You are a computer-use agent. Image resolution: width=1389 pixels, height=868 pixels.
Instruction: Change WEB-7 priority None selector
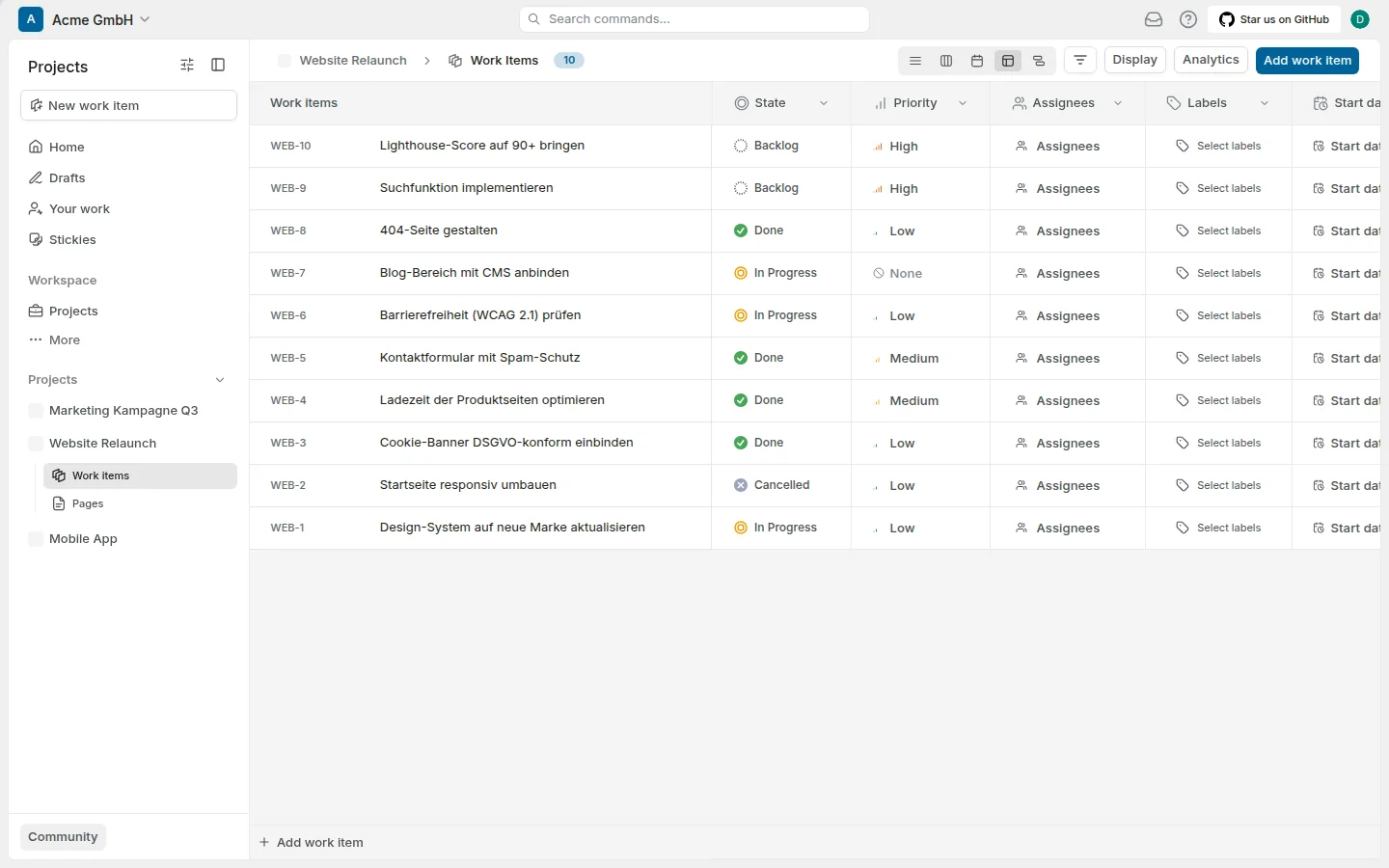pyautogui.click(x=898, y=274)
